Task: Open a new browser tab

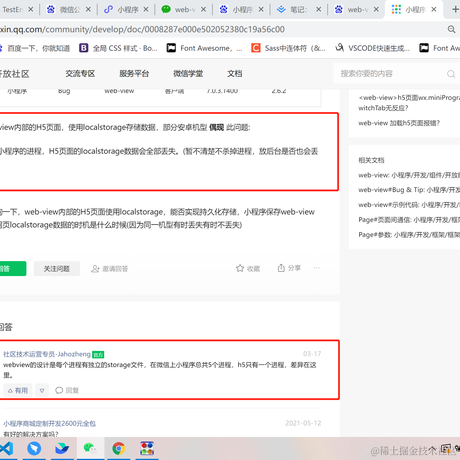Action: pos(455,9)
